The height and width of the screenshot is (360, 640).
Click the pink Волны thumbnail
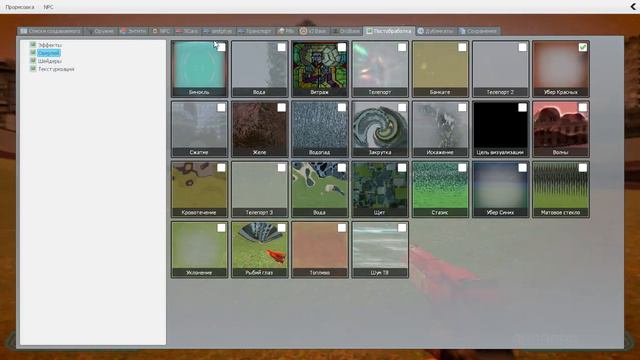[x=561, y=129]
